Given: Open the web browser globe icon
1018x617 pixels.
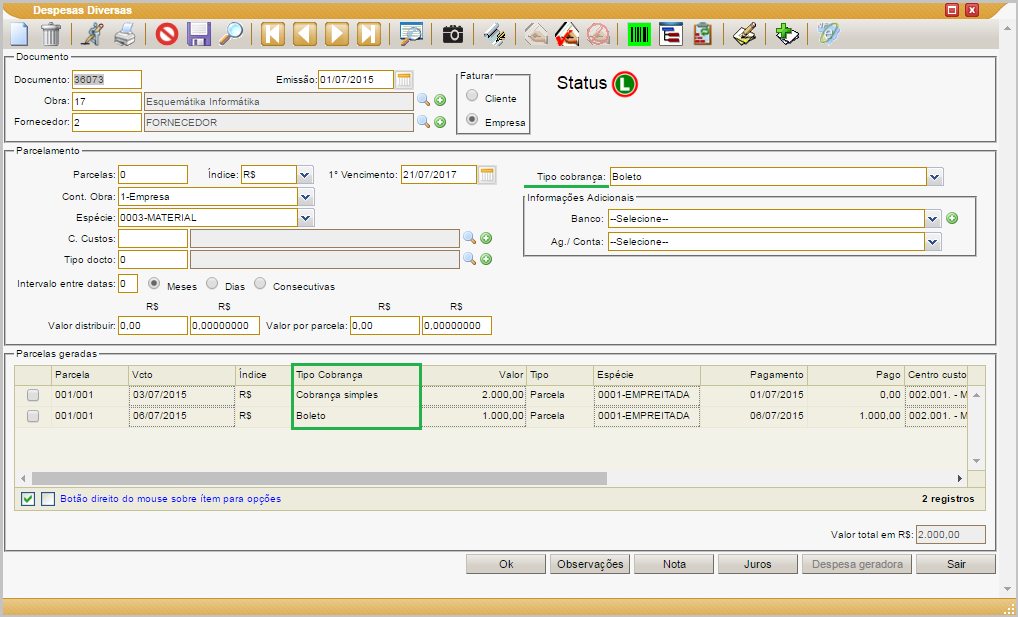Looking at the screenshot, I should 828,34.
